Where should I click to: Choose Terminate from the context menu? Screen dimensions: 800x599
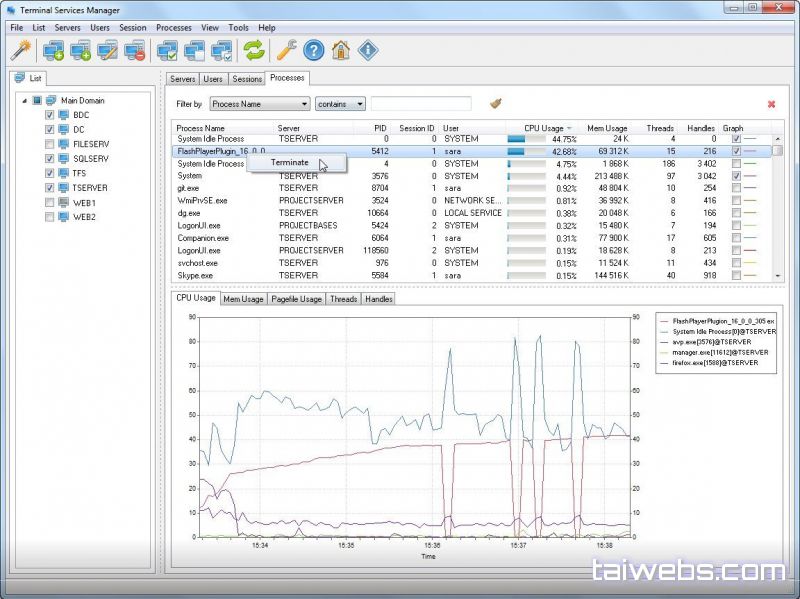pyautogui.click(x=289, y=162)
